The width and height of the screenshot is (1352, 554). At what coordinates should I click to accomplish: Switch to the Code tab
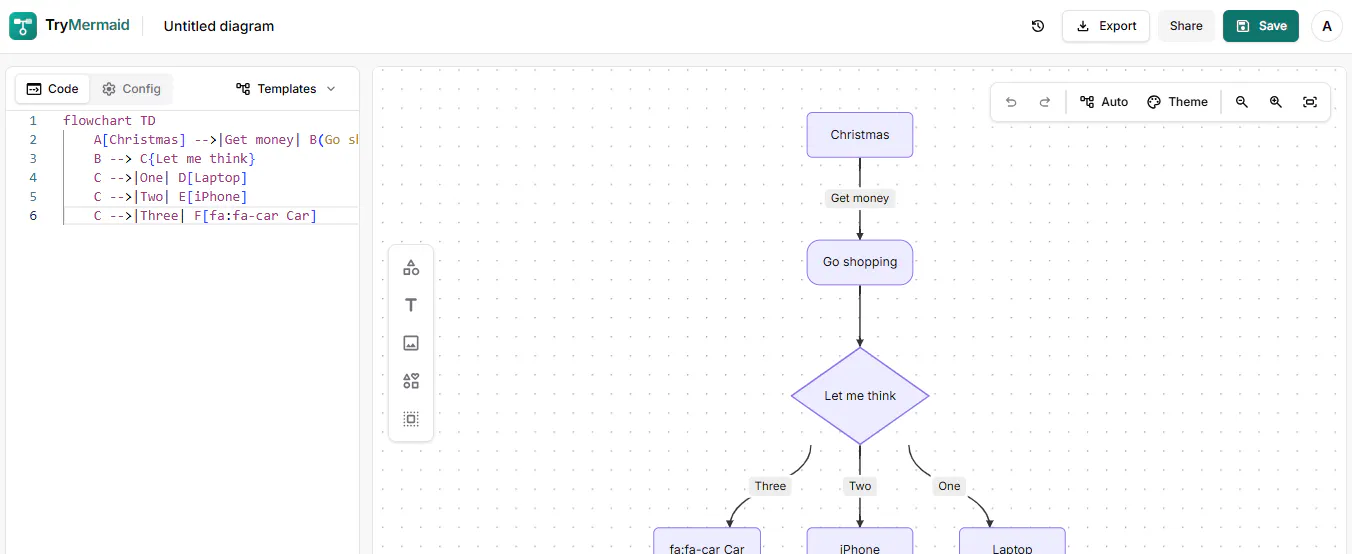[53, 89]
